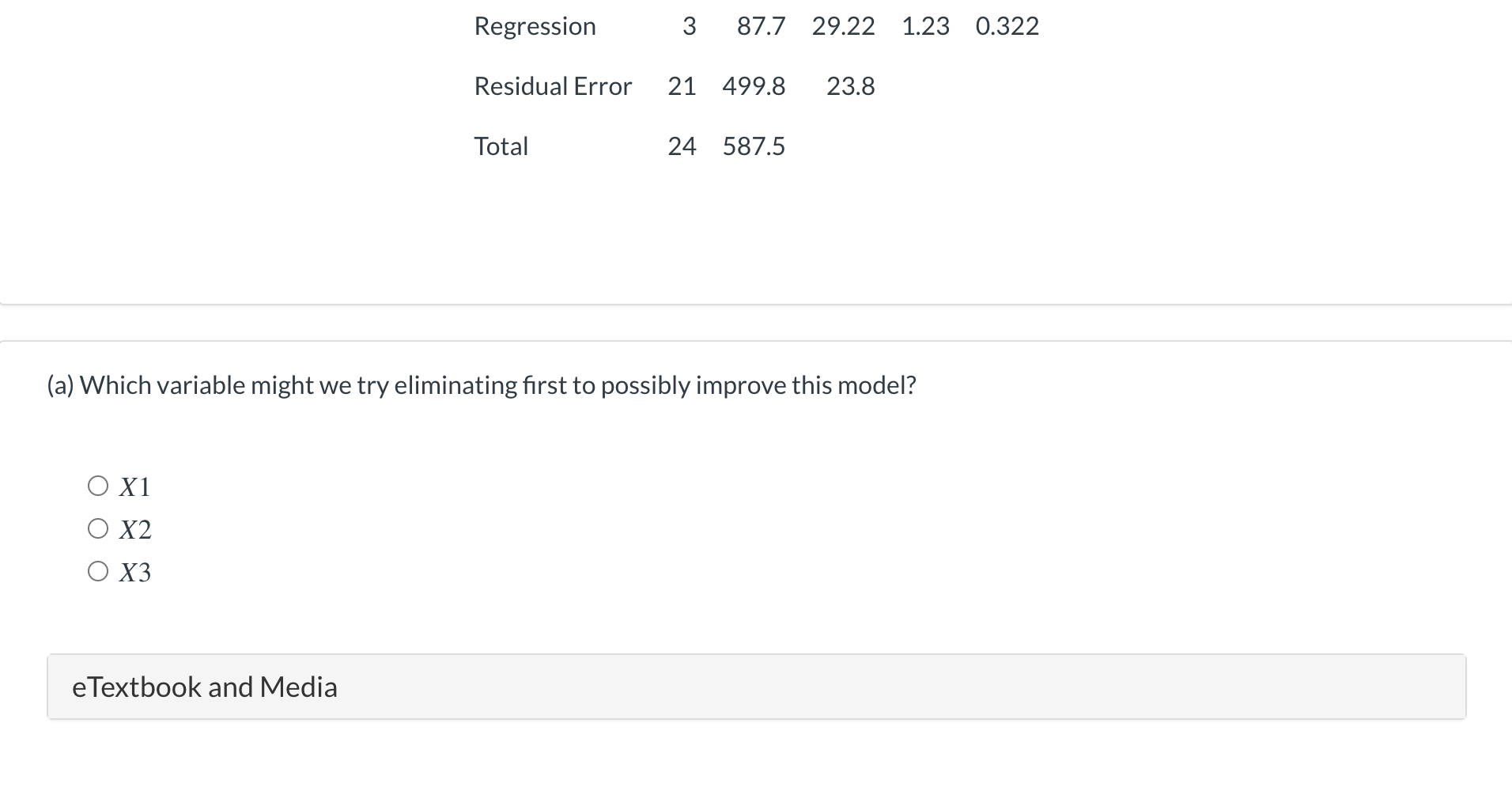Click the X2 answer label text
Viewport: 1512px width, 791px height.
pos(135,529)
